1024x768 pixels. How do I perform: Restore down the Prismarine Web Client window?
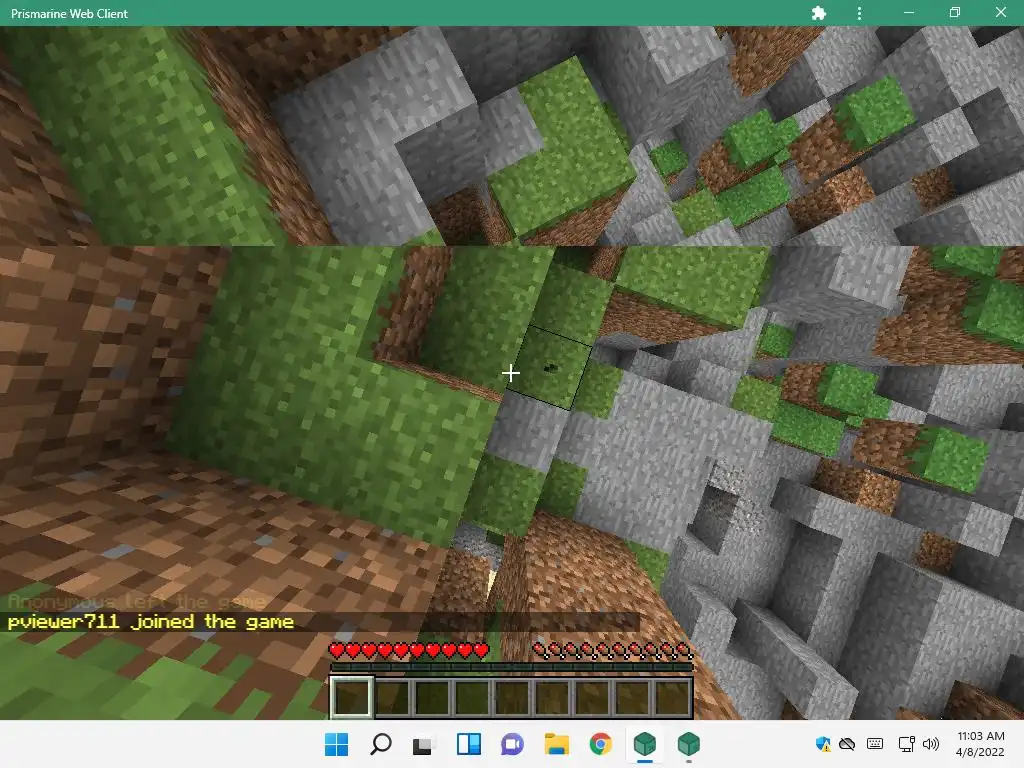click(x=955, y=12)
